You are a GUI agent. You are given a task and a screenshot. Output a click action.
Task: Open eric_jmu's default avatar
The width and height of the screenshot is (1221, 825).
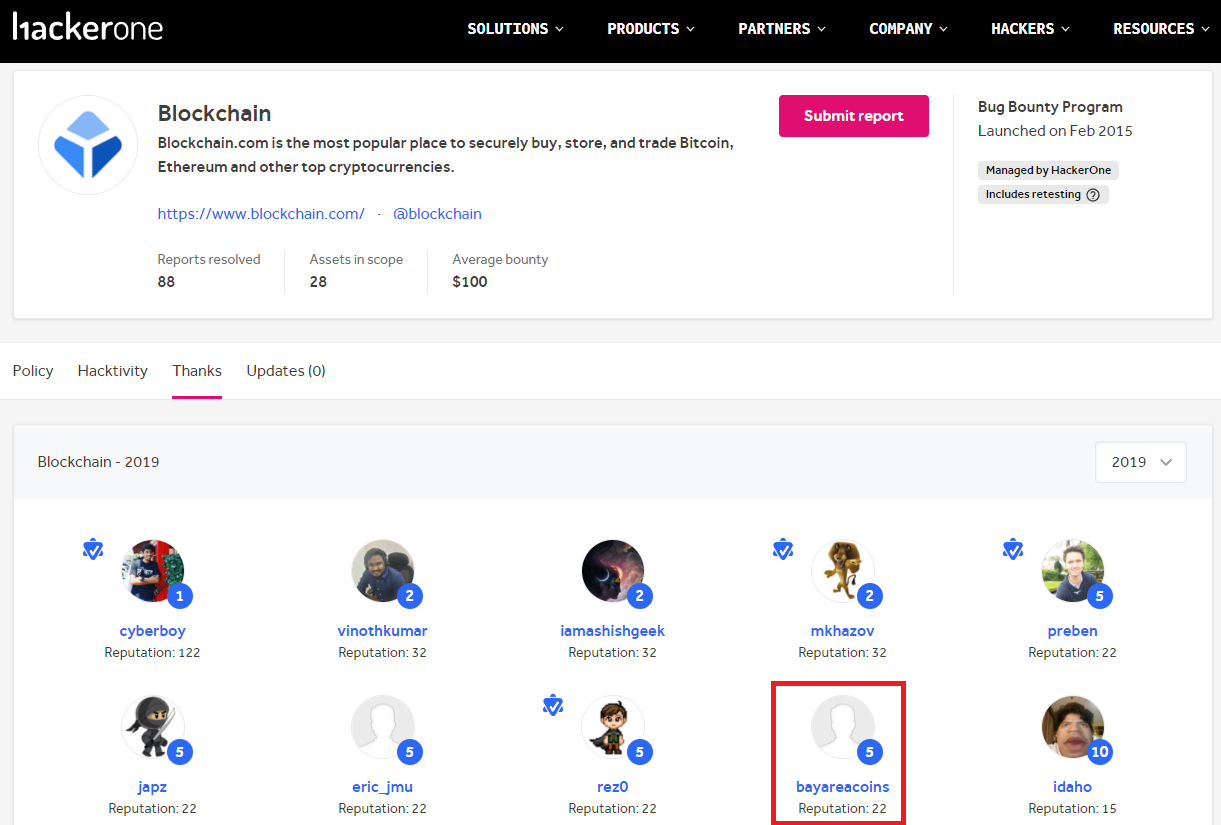[x=382, y=727]
